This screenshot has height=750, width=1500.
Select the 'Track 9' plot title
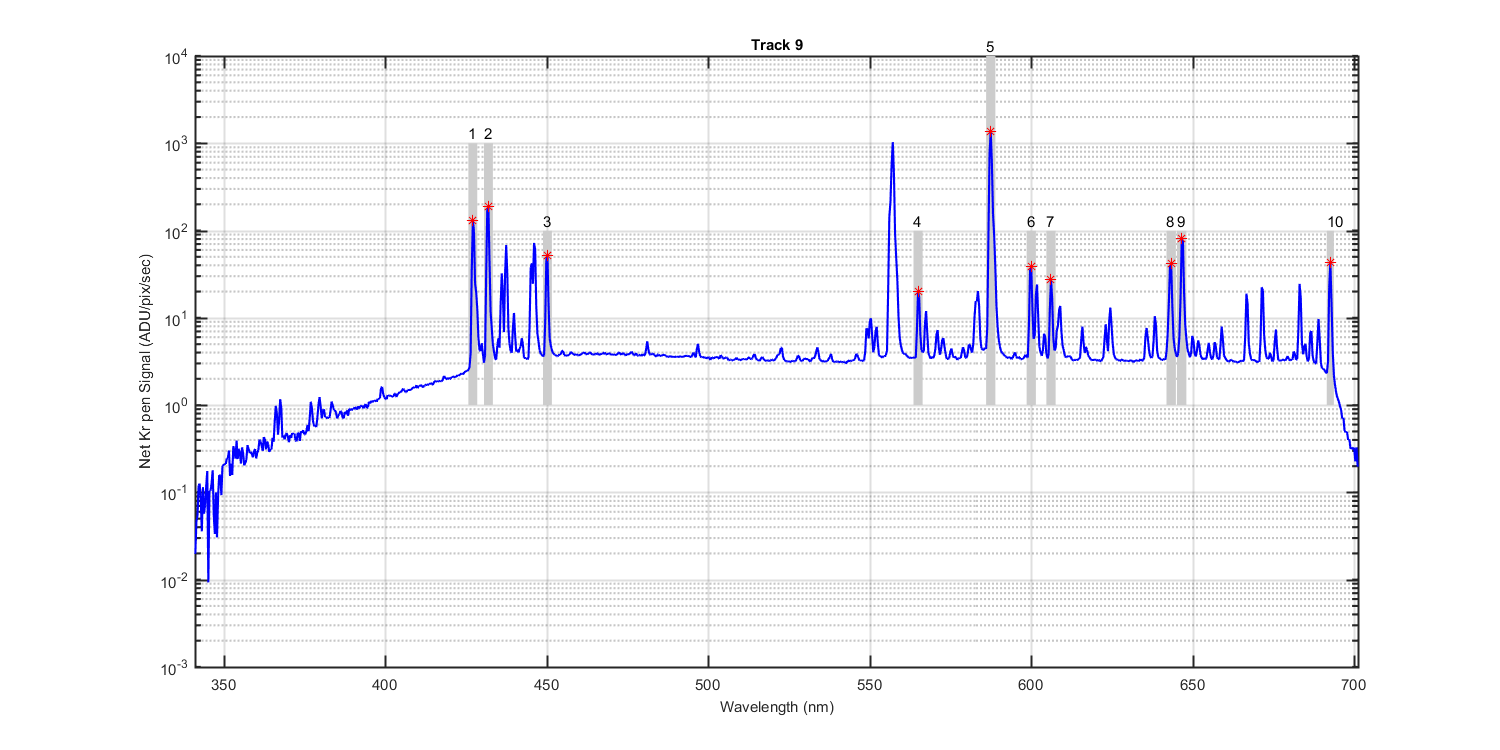pos(777,45)
